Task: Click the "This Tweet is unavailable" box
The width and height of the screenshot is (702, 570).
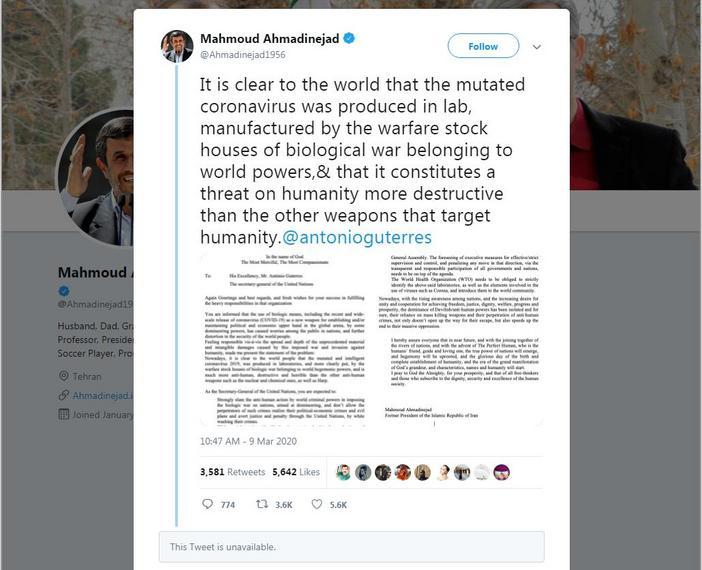Action: (x=351, y=546)
